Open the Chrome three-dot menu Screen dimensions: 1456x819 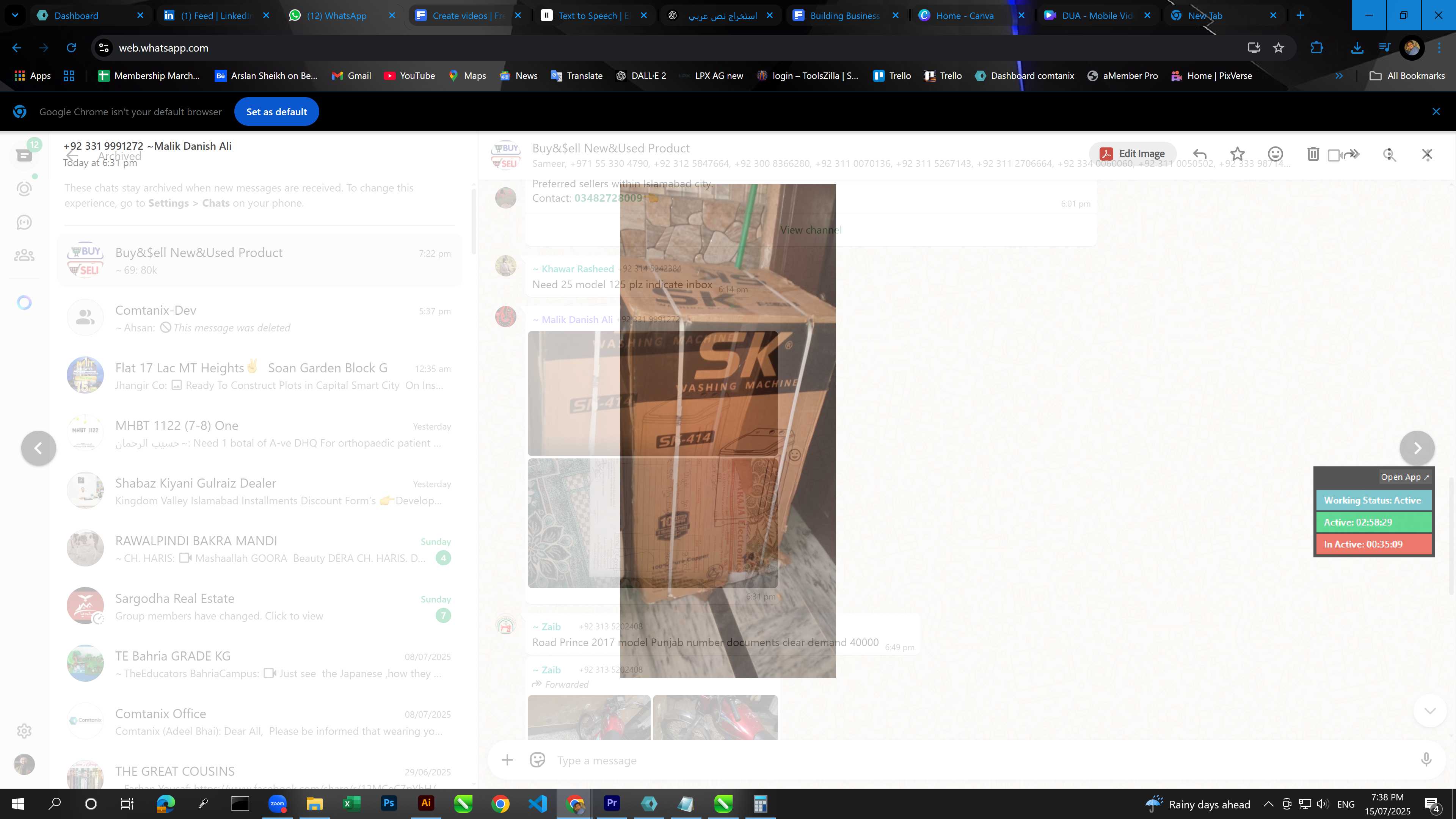point(1439,48)
